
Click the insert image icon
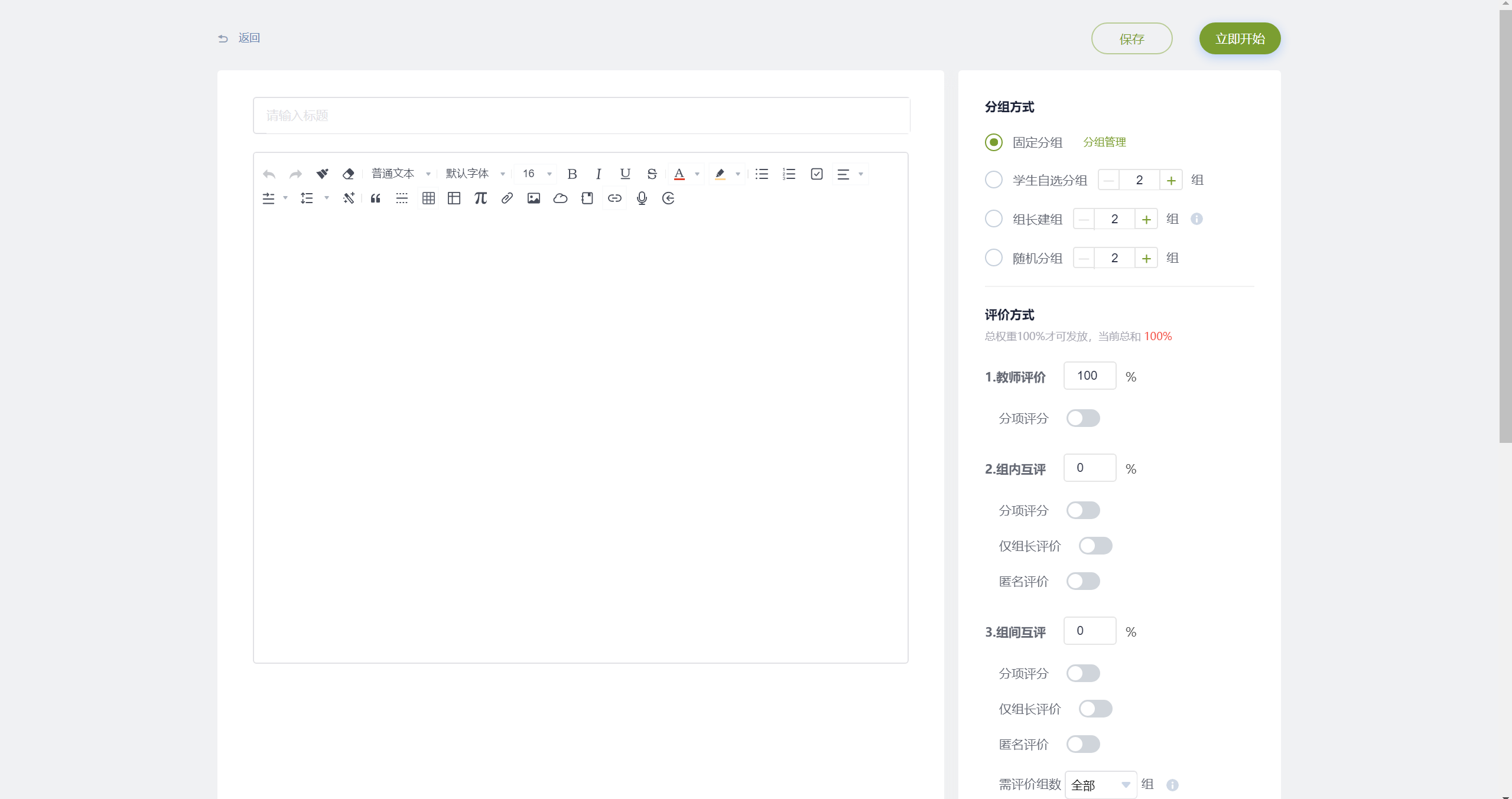coord(534,198)
